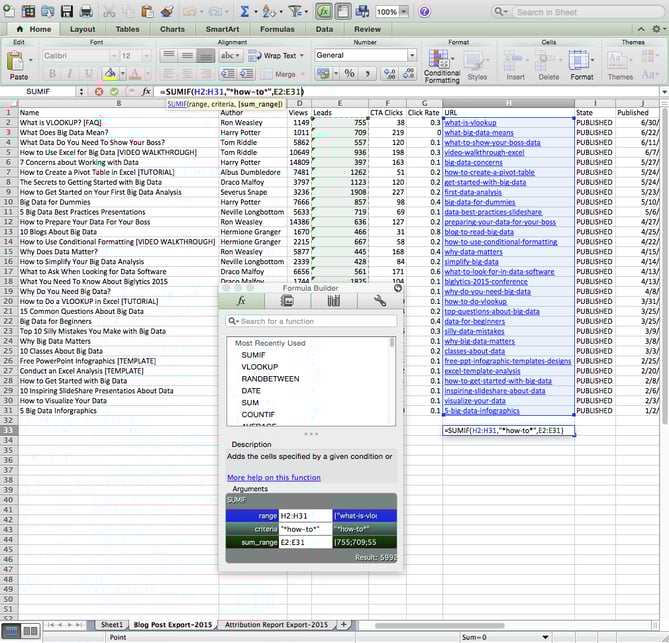Select VLOOKUP in the recently used list

259,367
